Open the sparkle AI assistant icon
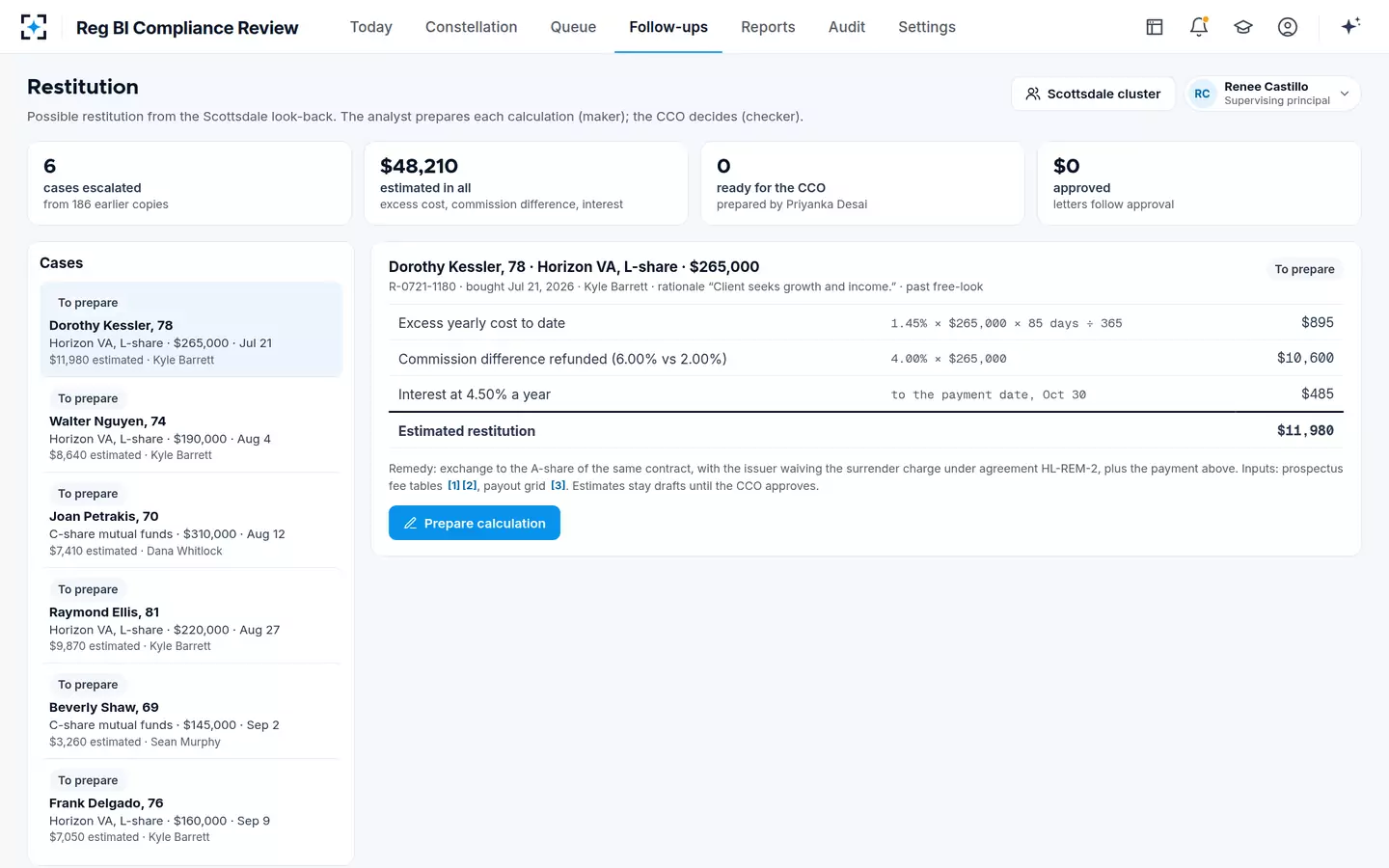This screenshot has height=868, width=1389. (x=1350, y=27)
